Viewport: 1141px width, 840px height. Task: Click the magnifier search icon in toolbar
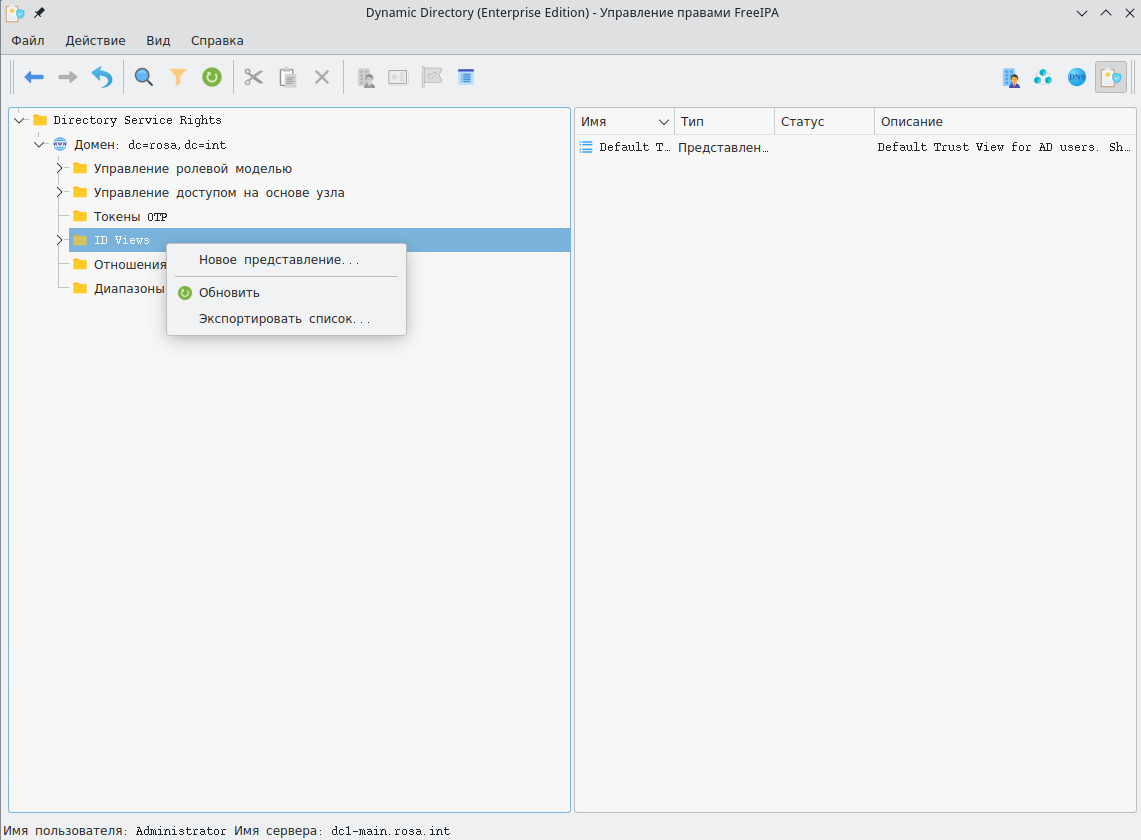144,77
